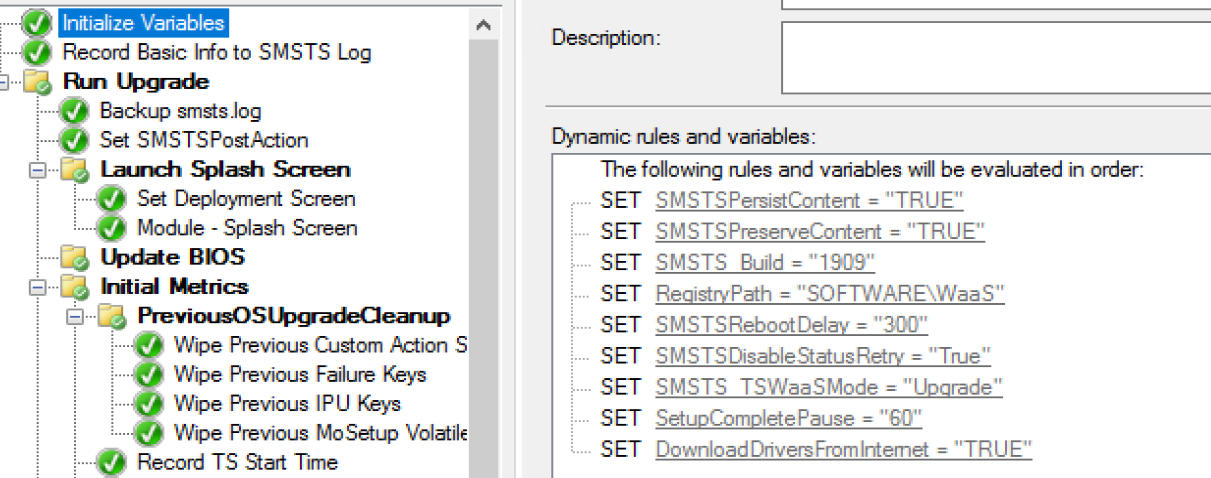Screen dimensions: 1211x478
Task: Click the Backup smsts.log step icon
Action: pos(74,111)
